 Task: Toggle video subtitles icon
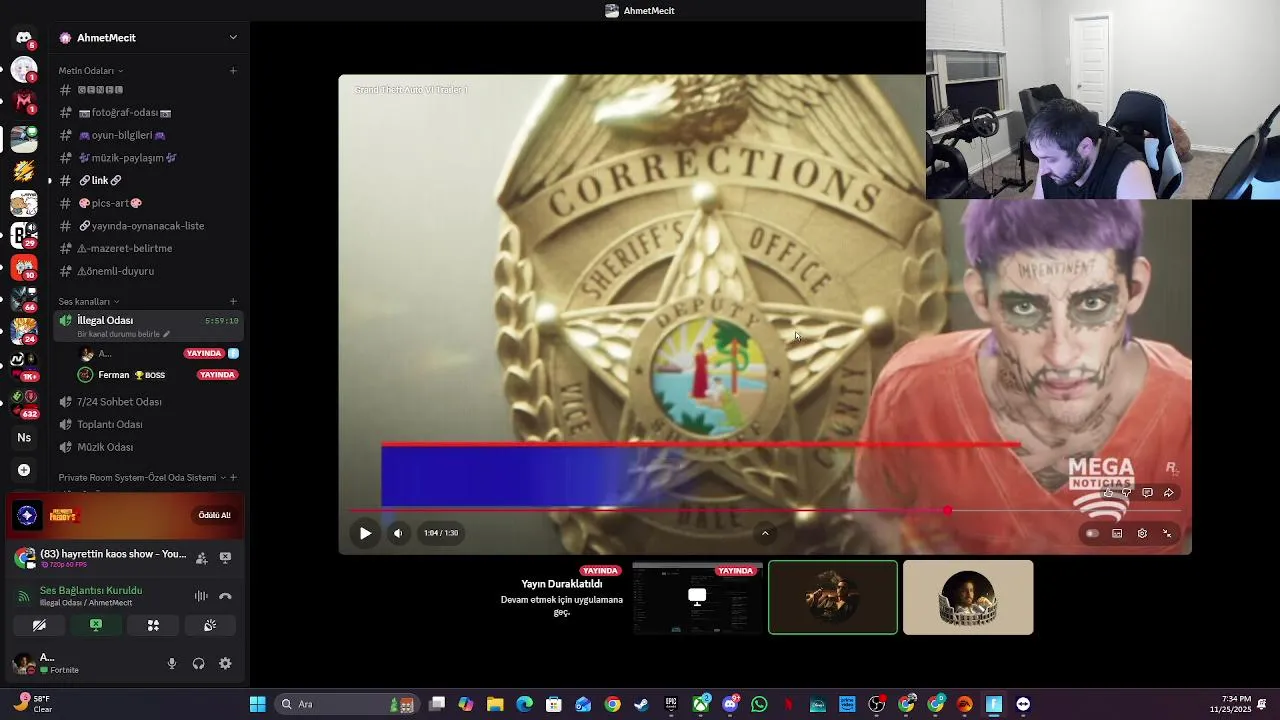1117,533
